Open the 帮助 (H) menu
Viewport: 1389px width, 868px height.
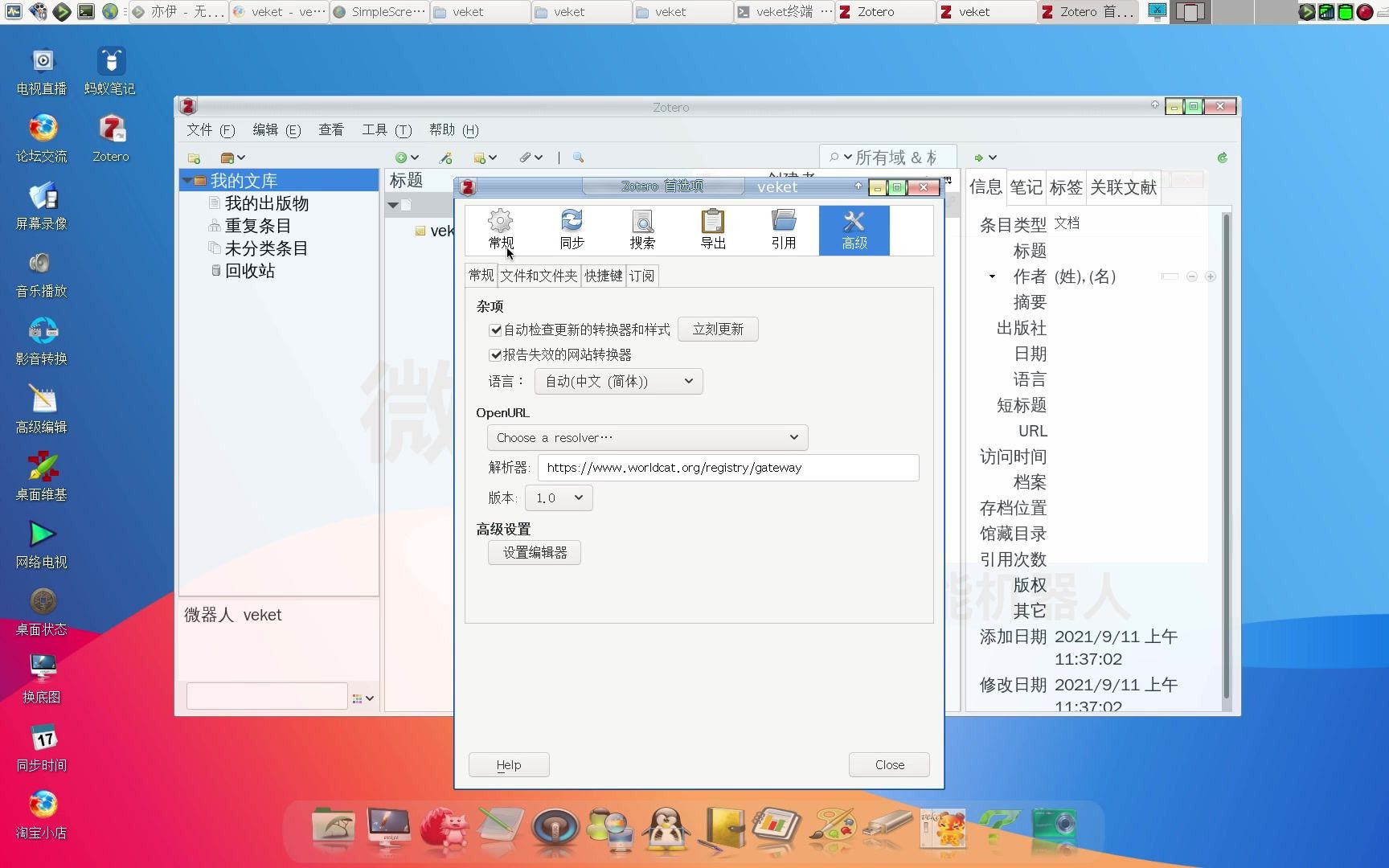454,130
